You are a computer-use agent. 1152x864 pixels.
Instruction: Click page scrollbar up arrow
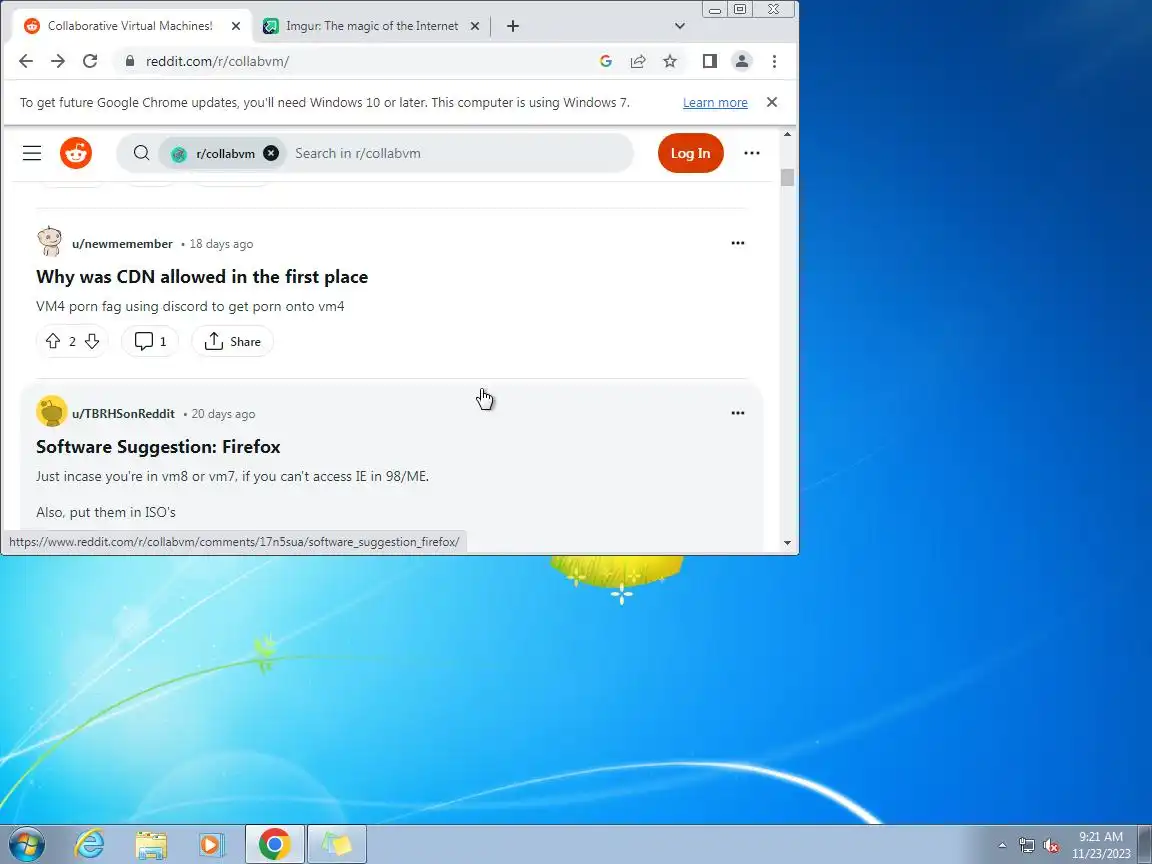pyautogui.click(x=788, y=134)
